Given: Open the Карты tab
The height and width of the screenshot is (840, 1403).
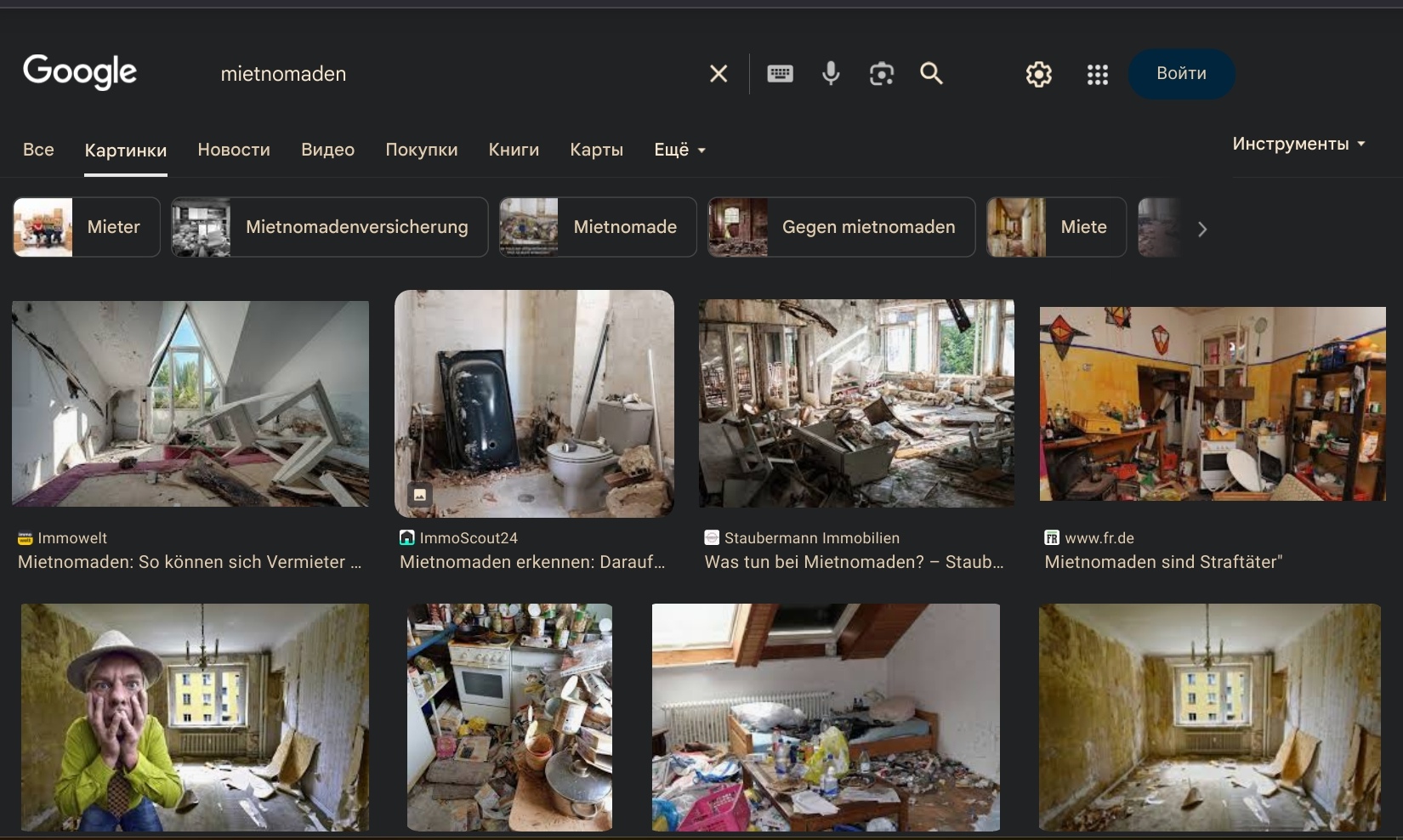Looking at the screenshot, I should 596,150.
